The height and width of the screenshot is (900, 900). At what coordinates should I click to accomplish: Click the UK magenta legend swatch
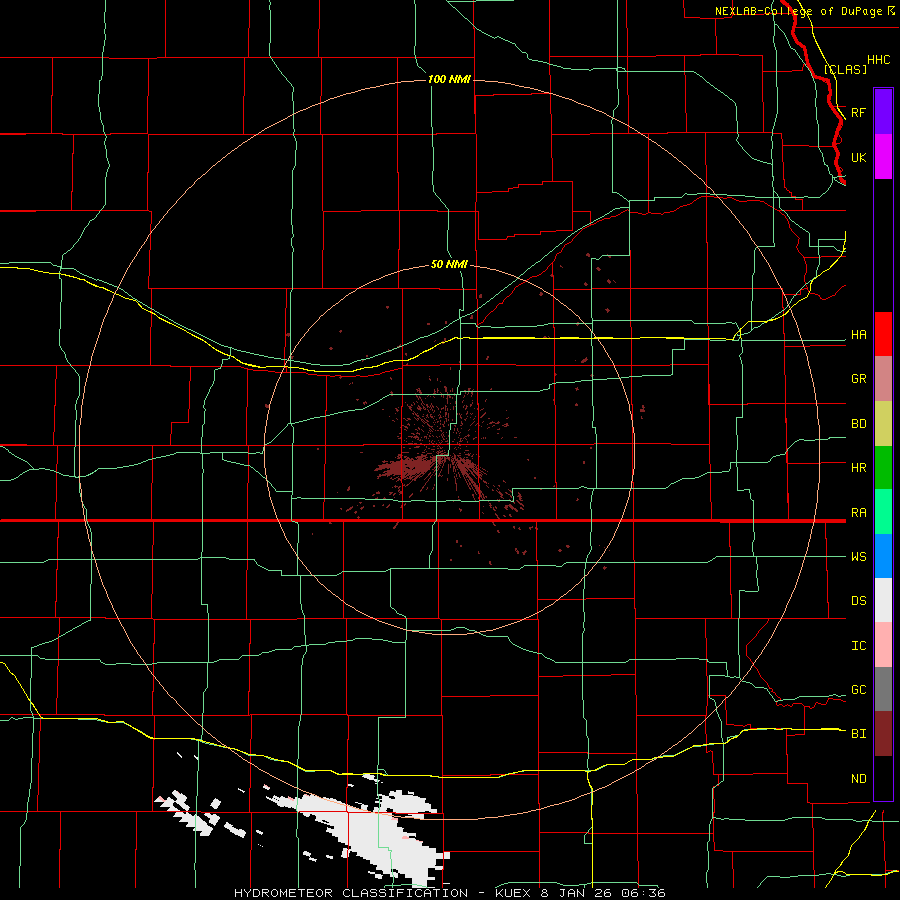883,157
